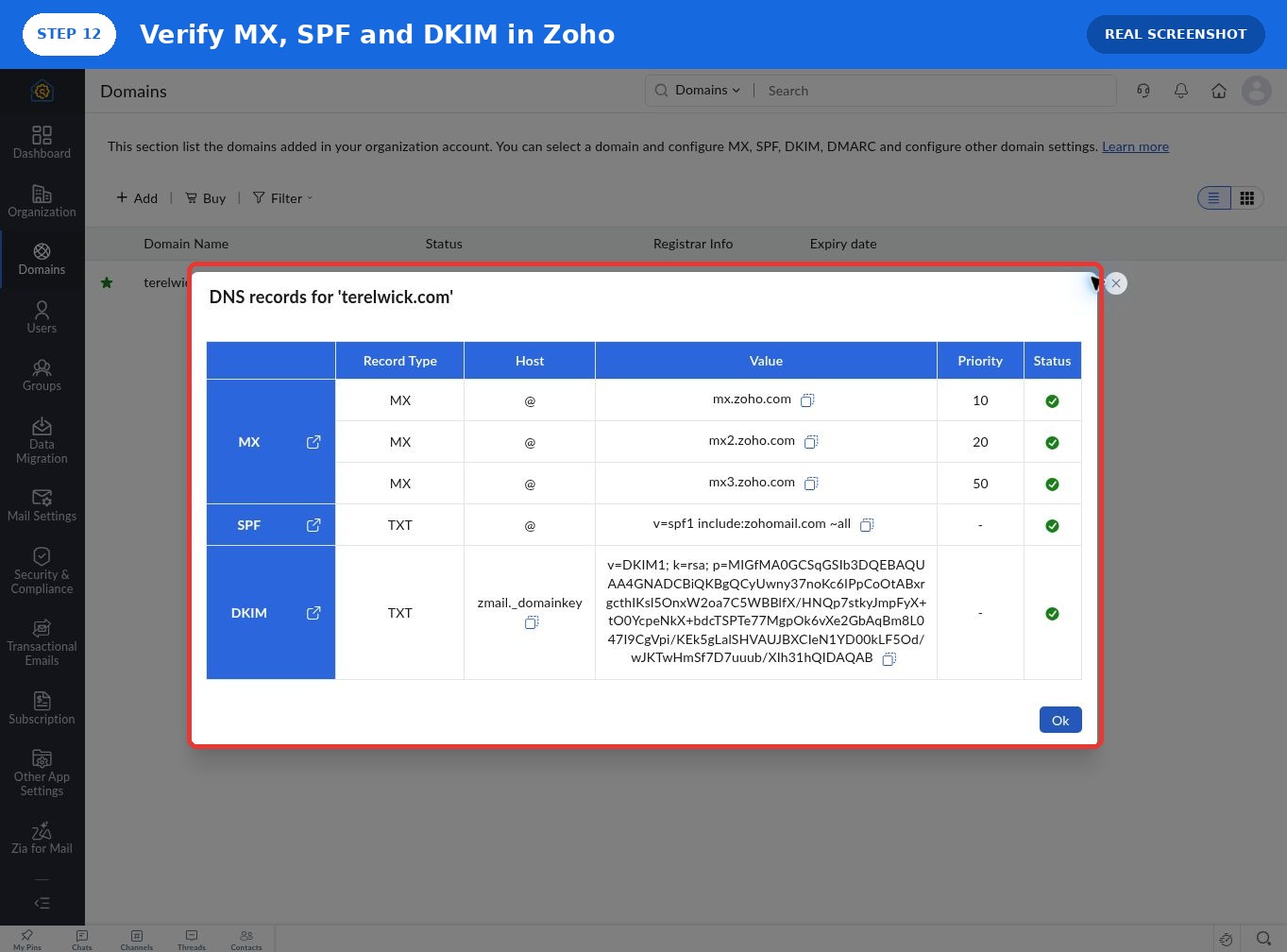Click the DKIM row verified status check
This screenshot has width=1287, height=952.
tap(1052, 614)
